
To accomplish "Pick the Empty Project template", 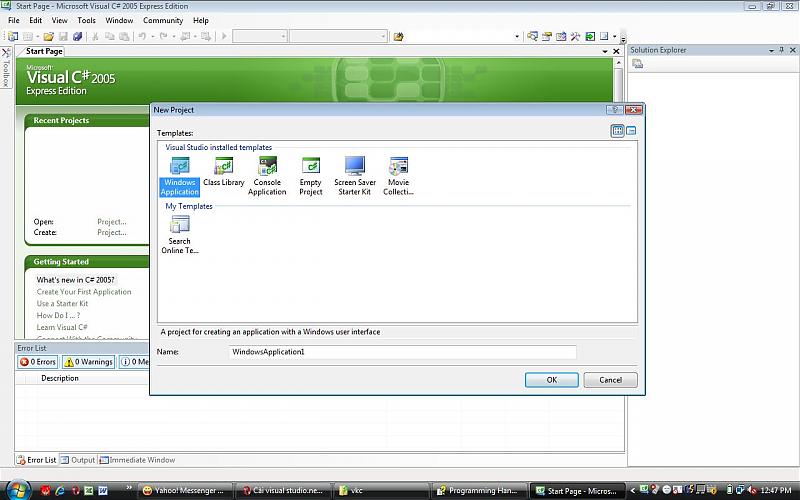I will (x=311, y=175).
